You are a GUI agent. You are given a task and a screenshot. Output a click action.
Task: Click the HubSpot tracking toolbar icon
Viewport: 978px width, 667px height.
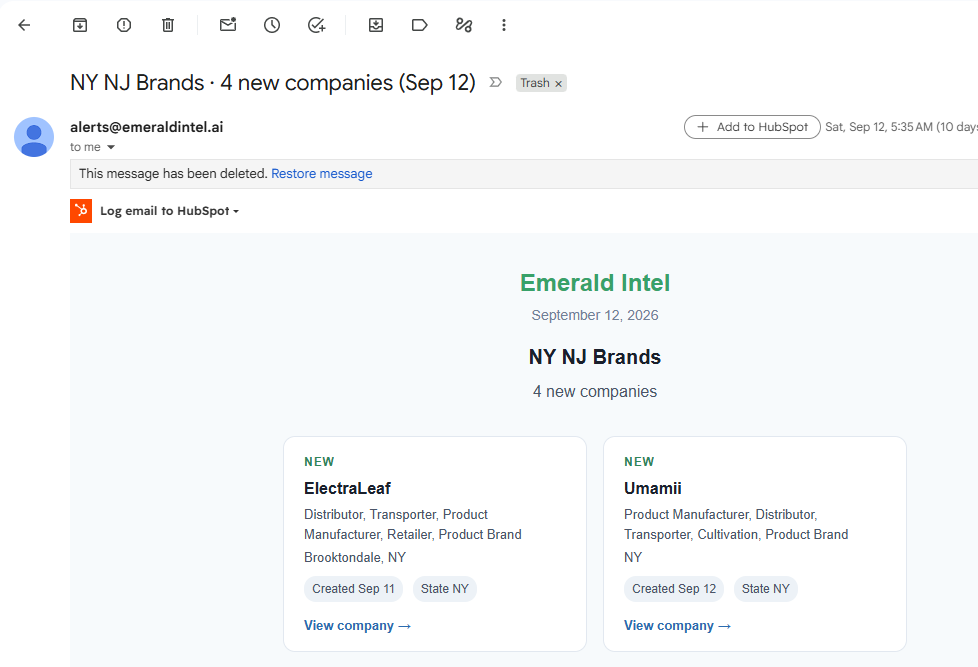coord(463,25)
